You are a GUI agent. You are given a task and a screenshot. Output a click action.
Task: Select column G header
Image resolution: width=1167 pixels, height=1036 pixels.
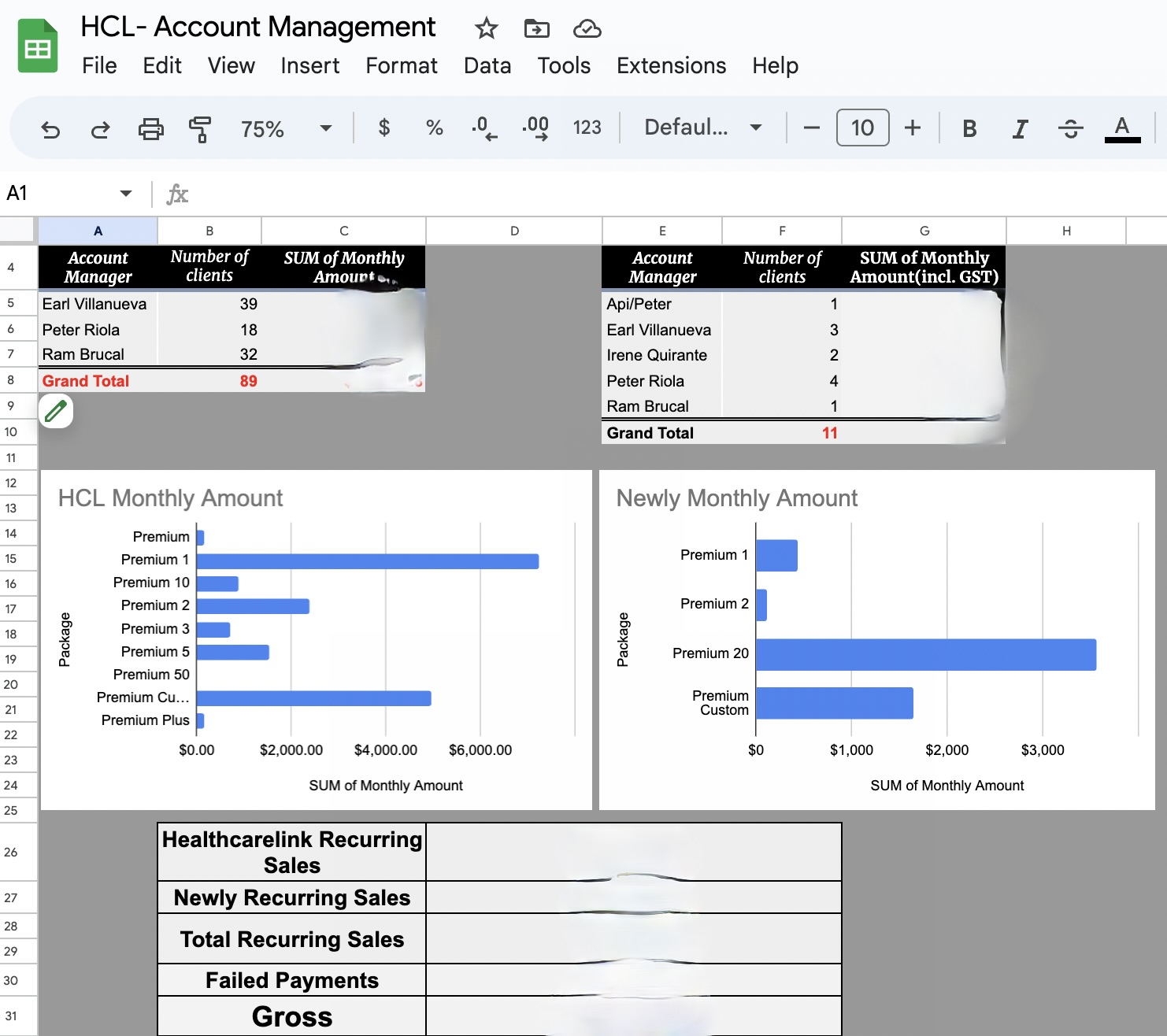924,231
